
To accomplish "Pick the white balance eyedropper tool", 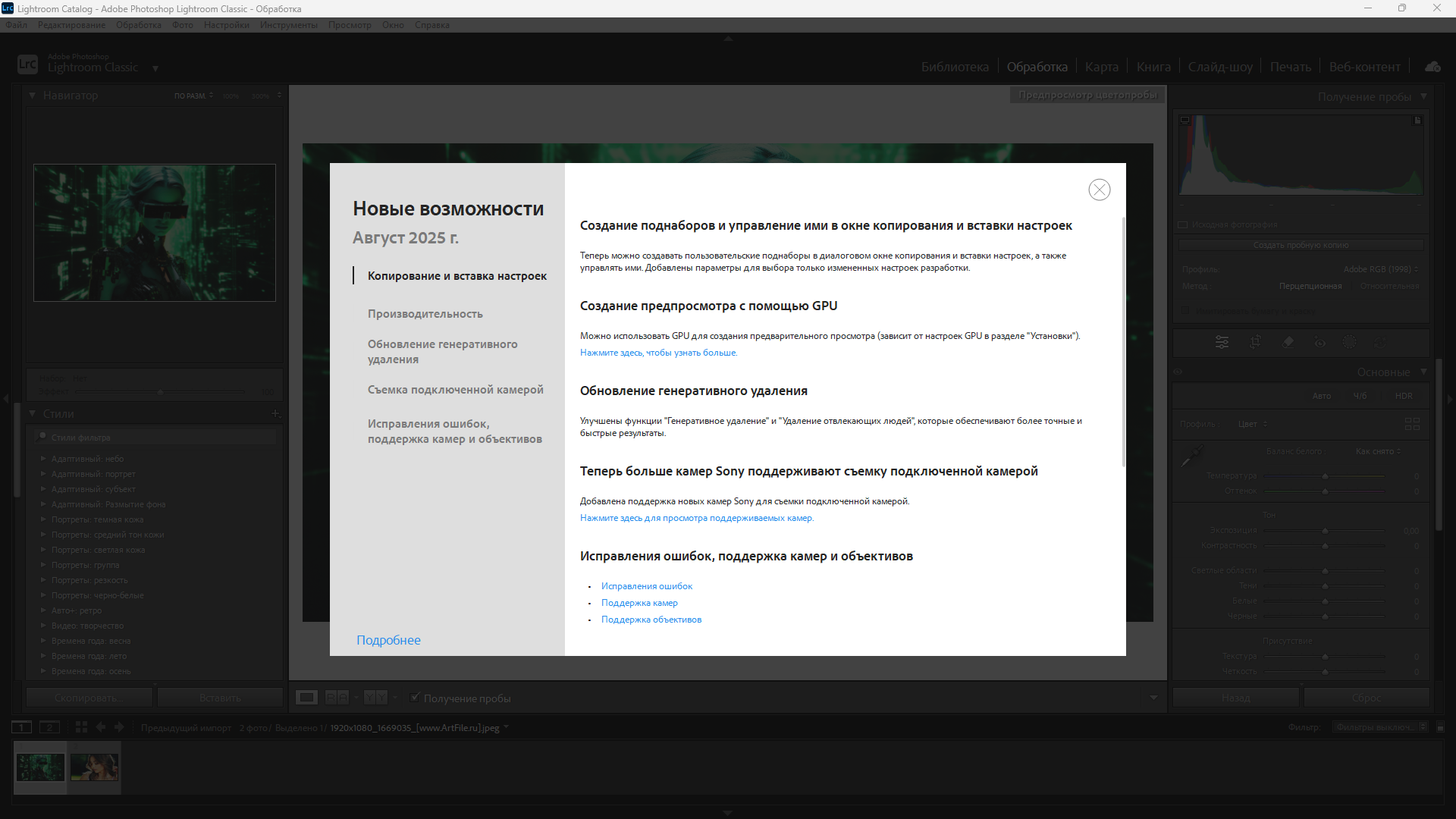I will click(1192, 456).
